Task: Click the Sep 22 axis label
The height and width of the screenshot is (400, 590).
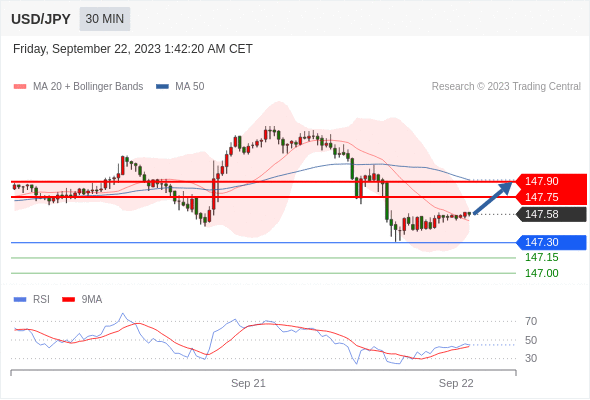Action: (x=456, y=383)
